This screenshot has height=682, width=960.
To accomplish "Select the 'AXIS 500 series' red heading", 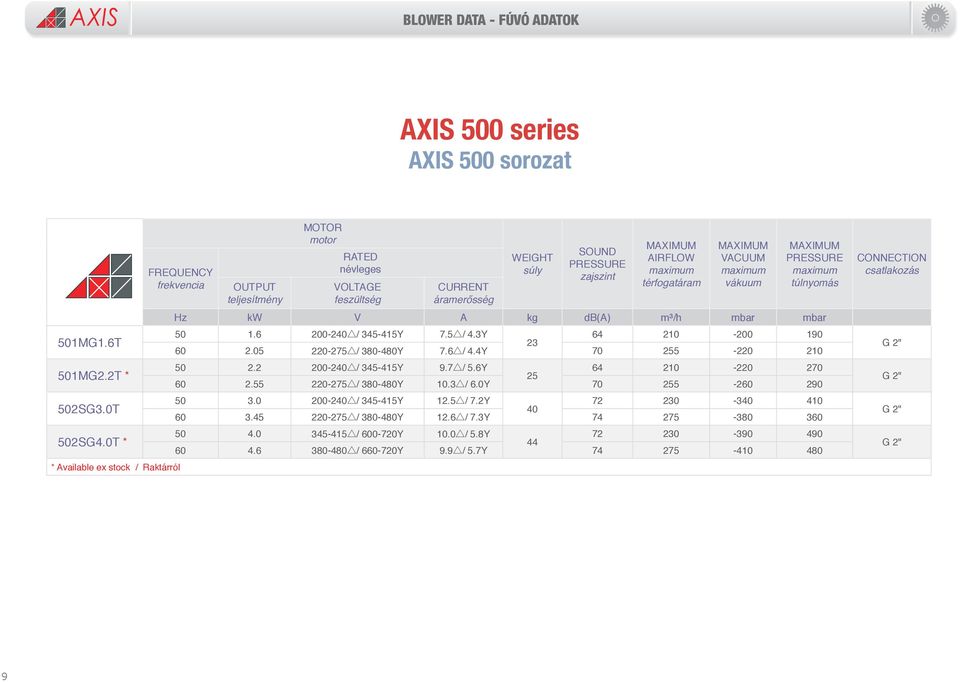I will point(489,130).
